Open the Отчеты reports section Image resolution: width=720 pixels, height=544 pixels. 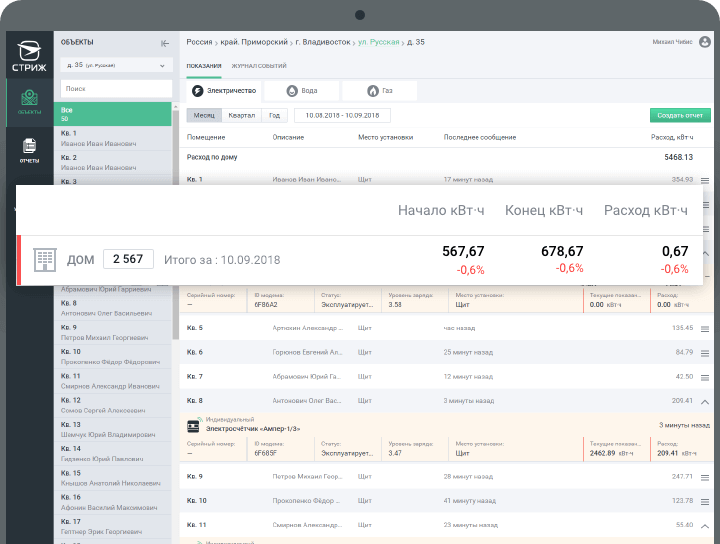pos(29,150)
